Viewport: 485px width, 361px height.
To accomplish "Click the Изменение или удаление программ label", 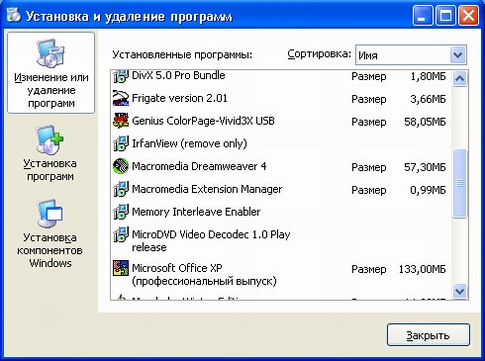I will (x=51, y=90).
